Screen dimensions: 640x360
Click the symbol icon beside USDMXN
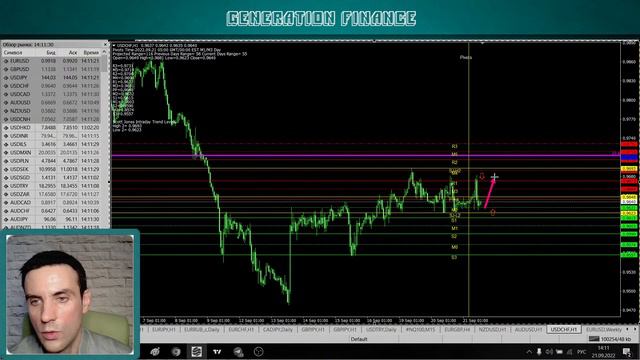(6, 153)
